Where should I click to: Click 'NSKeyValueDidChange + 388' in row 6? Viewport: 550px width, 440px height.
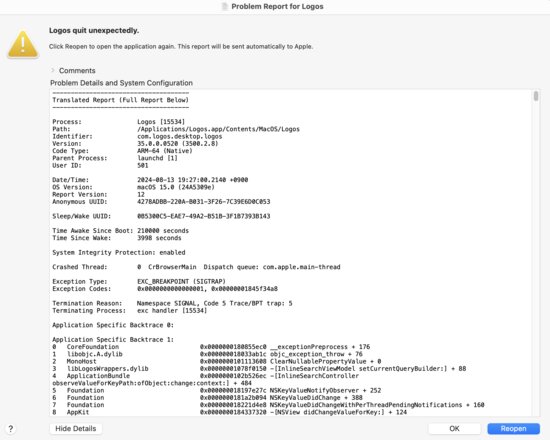point(316,398)
